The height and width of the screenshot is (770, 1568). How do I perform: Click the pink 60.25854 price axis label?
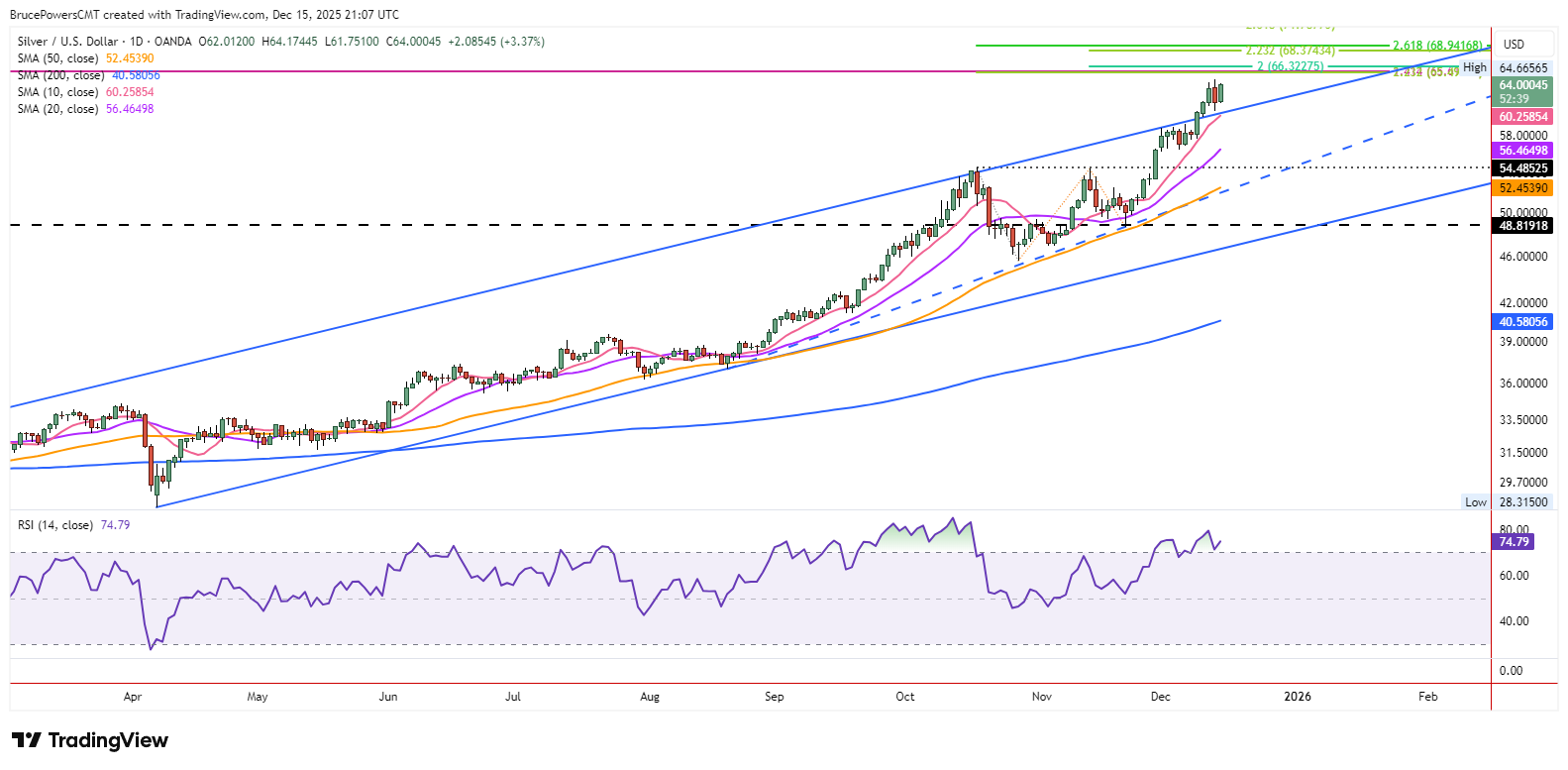(x=1522, y=117)
